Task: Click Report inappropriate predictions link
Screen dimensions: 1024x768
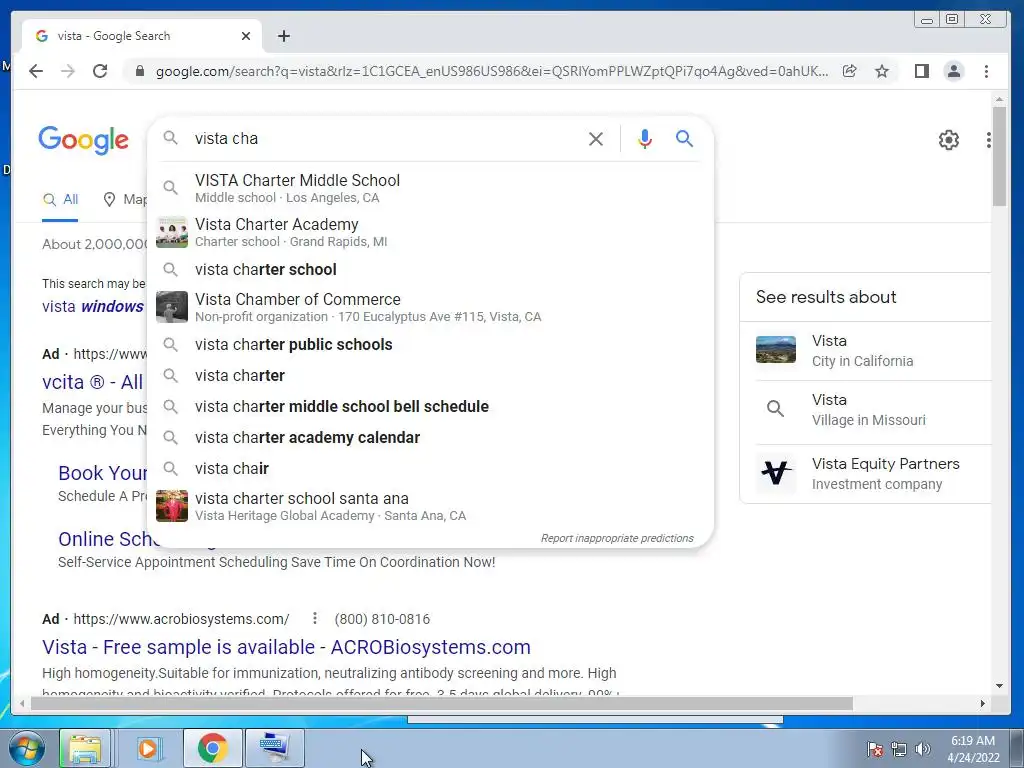Action: point(617,538)
